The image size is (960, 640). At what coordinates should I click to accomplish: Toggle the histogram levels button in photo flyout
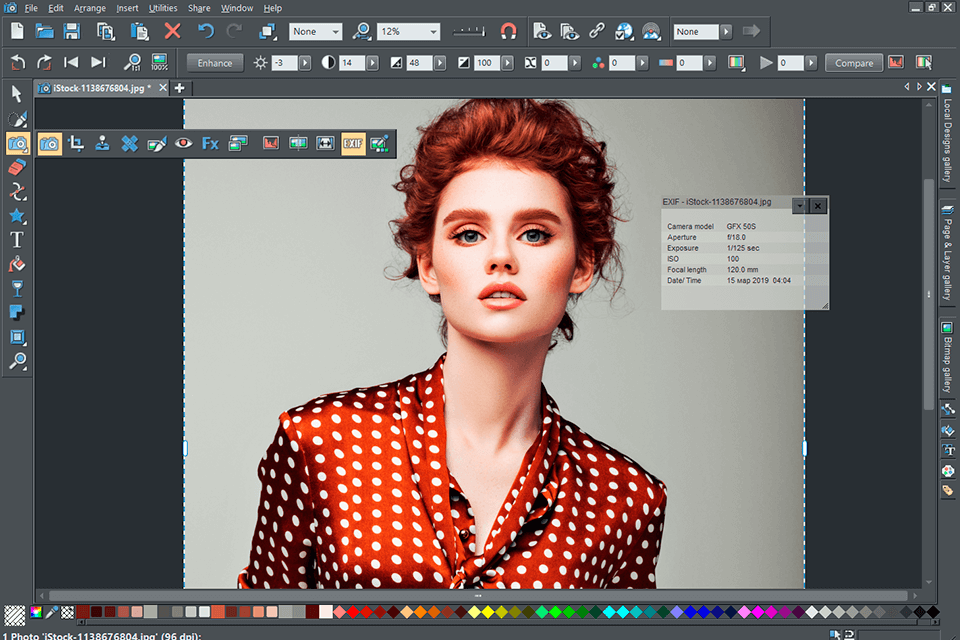coord(271,144)
